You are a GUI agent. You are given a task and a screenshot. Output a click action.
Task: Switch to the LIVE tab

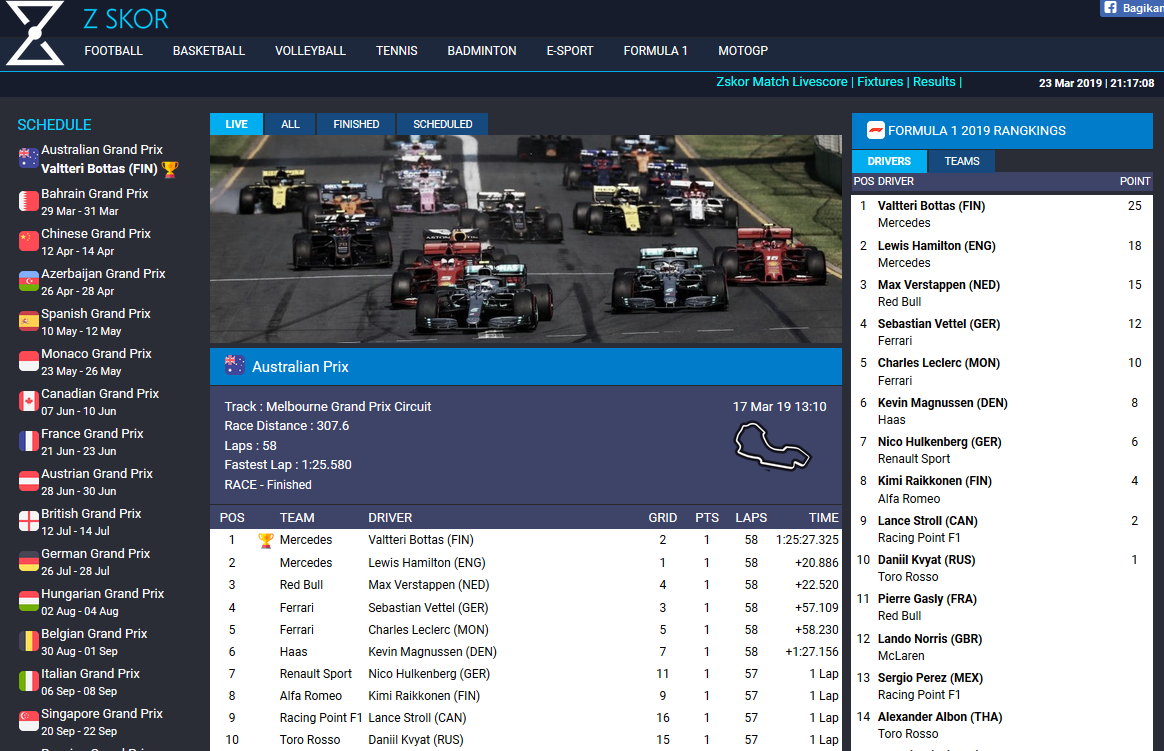point(236,124)
